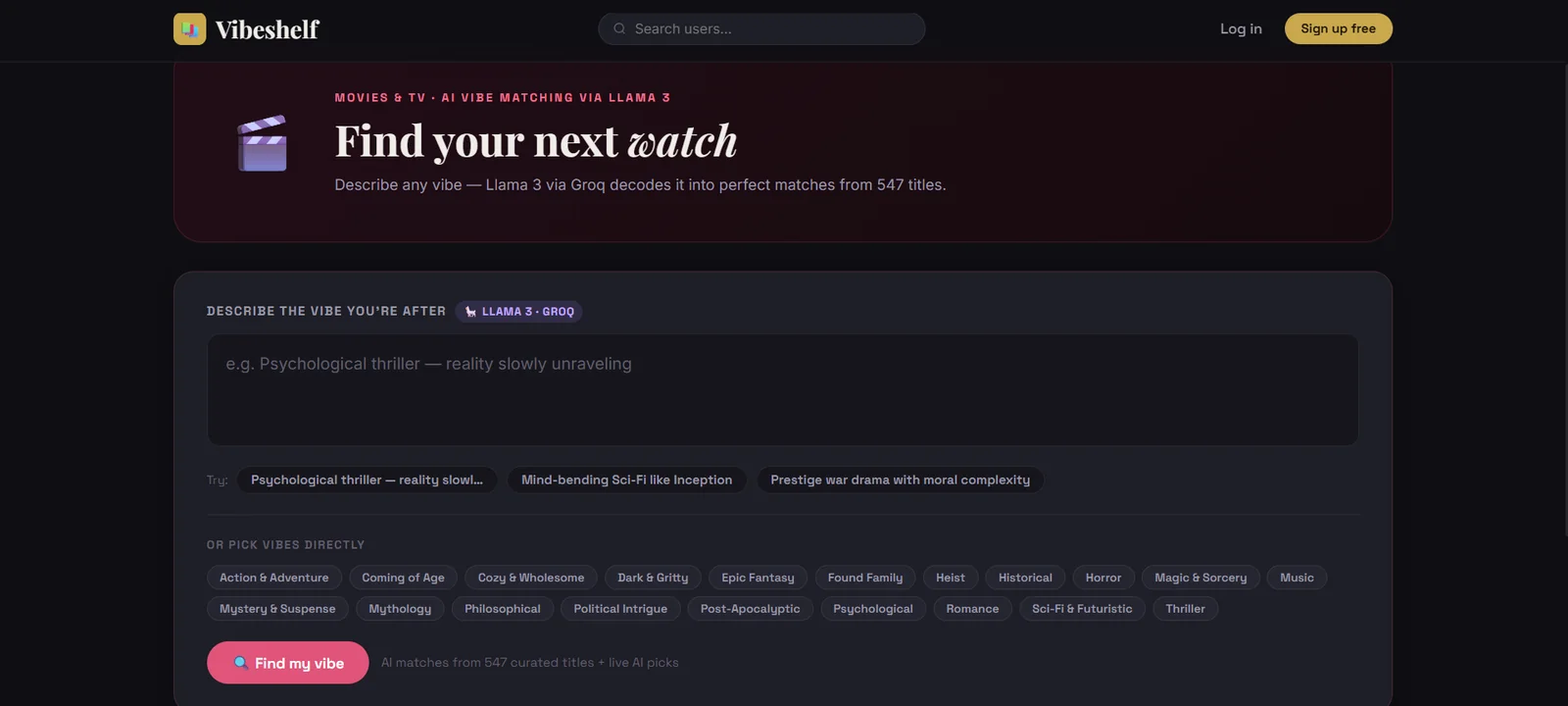The width and height of the screenshot is (1568, 706).
Task: Click the Find my vibe button
Action: pos(288,663)
